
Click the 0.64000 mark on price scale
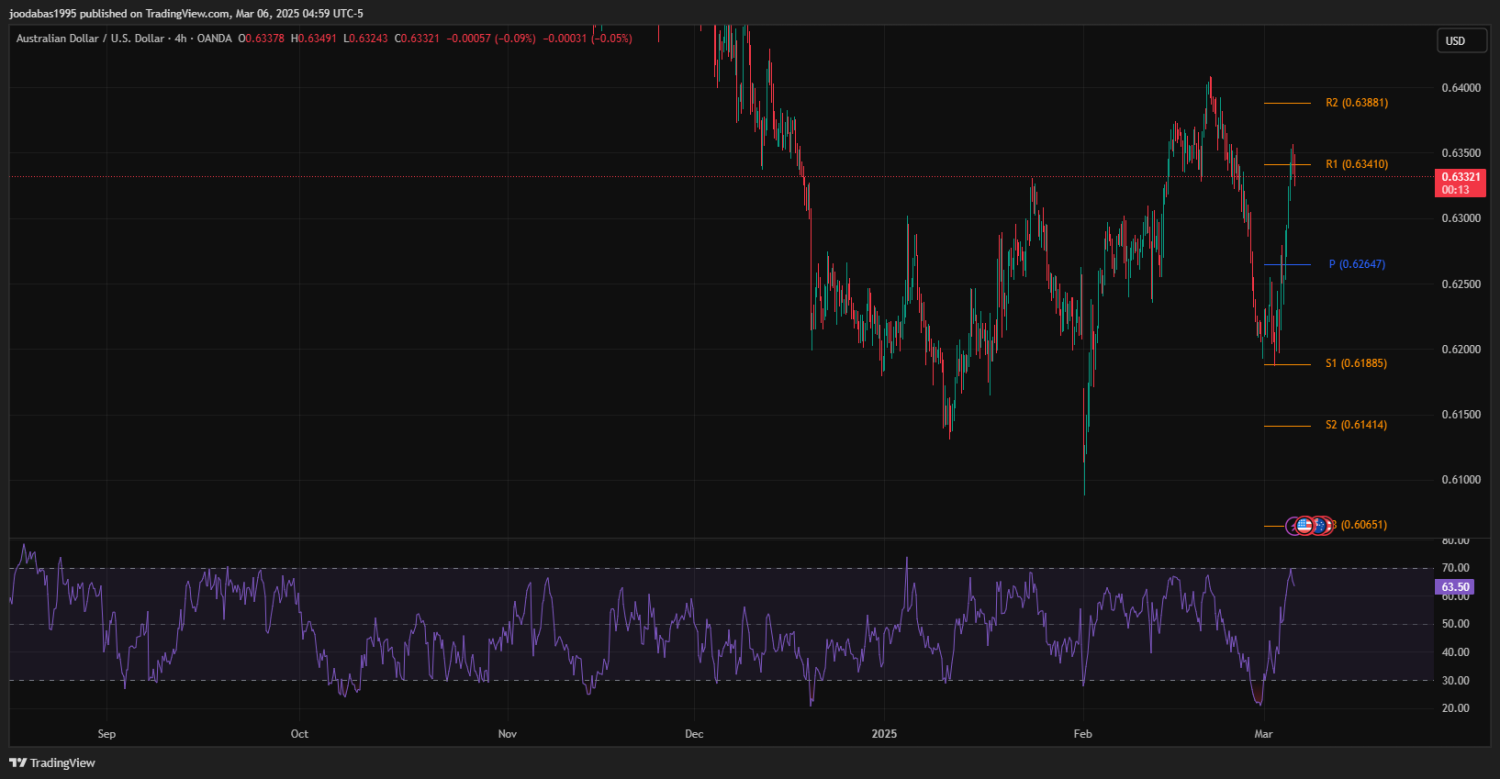point(1462,88)
